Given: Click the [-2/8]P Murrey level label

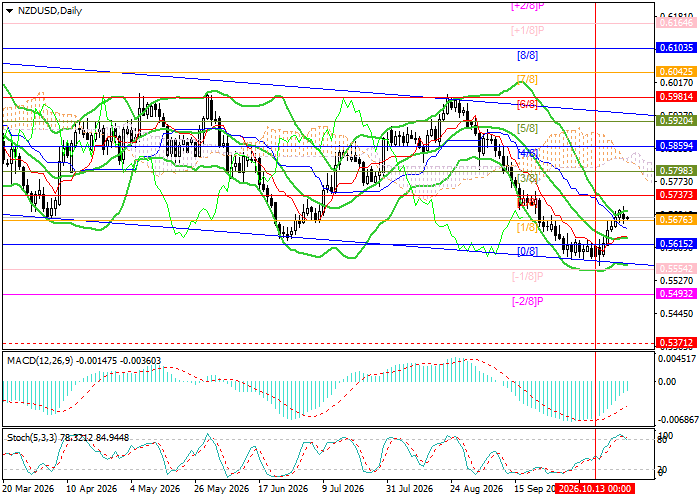Looking at the screenshot, I should (527, 301).
